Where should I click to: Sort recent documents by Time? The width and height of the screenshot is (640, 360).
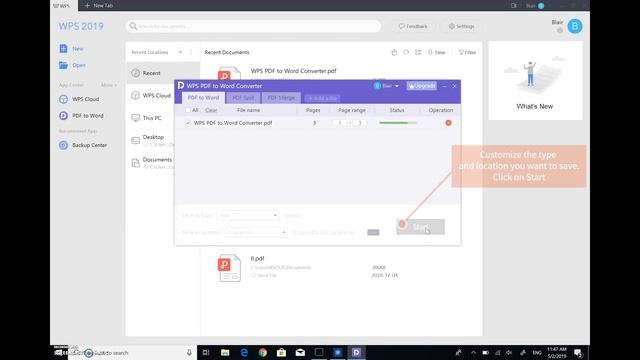[x=437, y=52]
